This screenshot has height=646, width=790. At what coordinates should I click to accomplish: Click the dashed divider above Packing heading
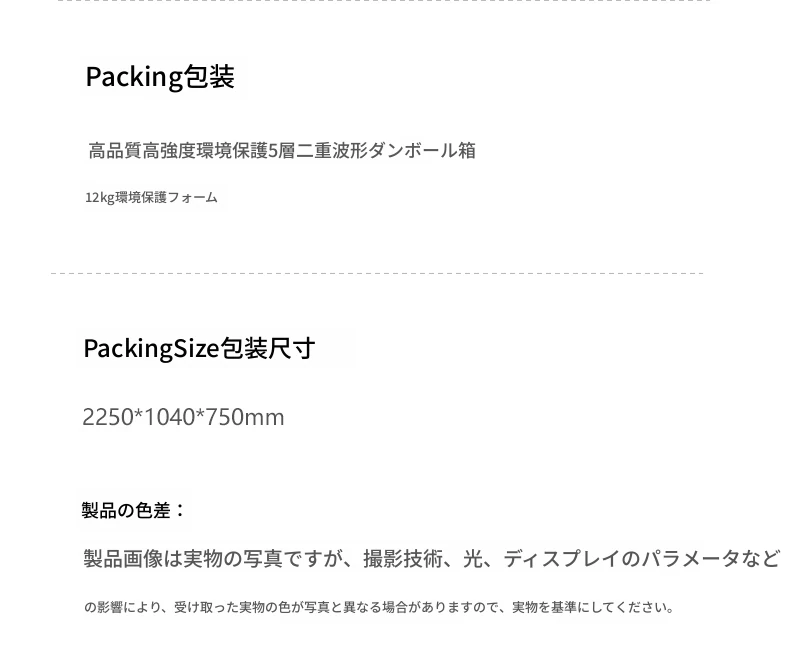click(x=384, y=1)
